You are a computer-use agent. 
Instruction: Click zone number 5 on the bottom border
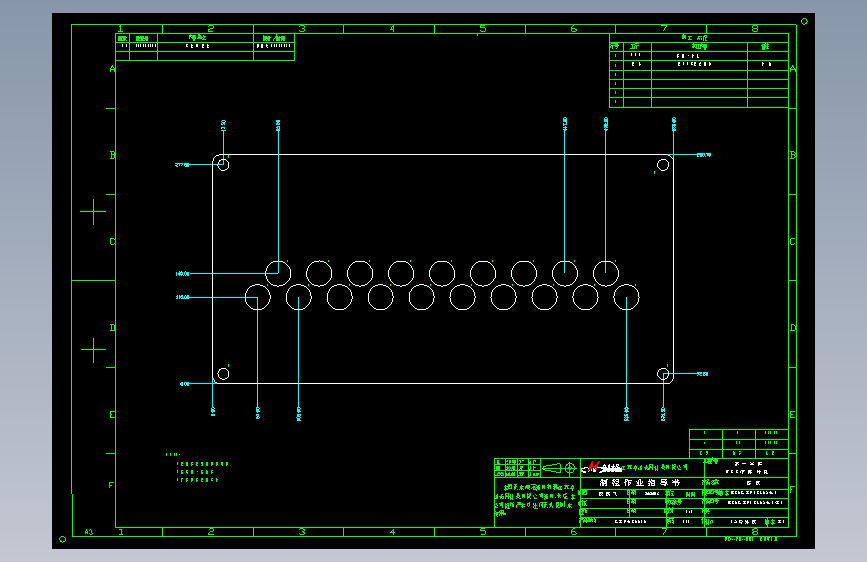tap(483, 532)
